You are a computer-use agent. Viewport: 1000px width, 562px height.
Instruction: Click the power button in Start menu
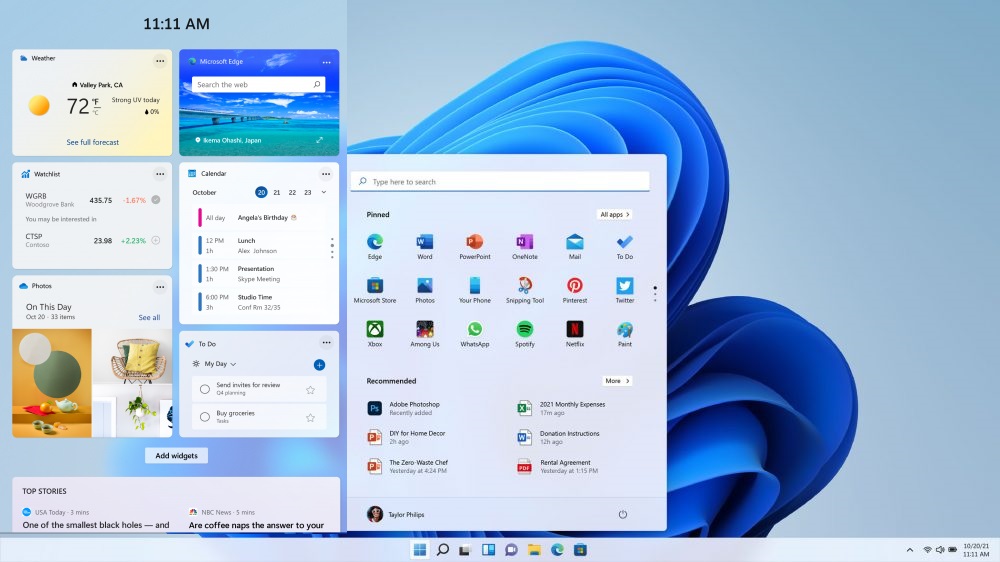(622, 514)
